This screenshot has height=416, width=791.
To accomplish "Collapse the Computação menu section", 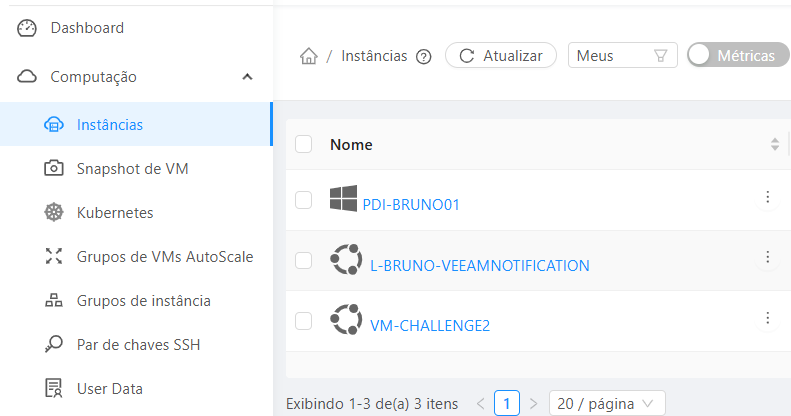I will pos(247,76).
